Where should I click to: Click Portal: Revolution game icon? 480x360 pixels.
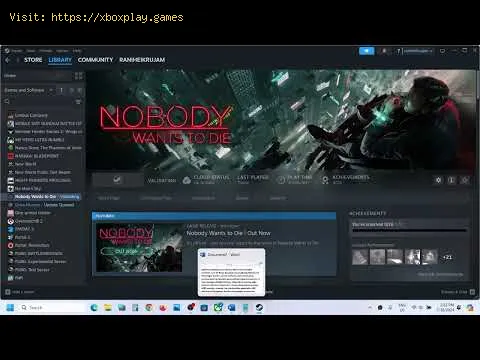point(11,245)
